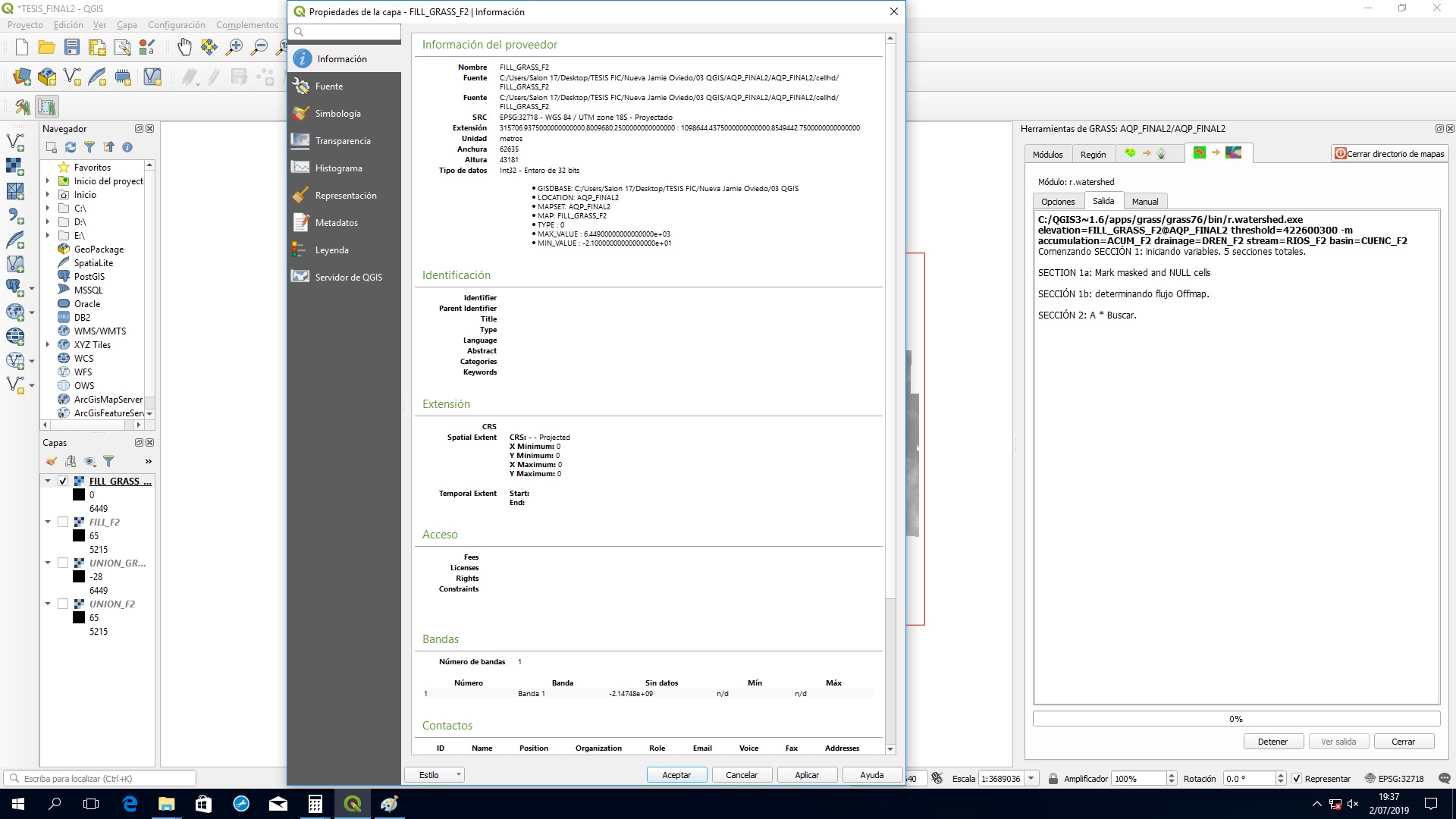Save the current project
The width and height of the screenshot is (1456, 819).
(72, 47)
